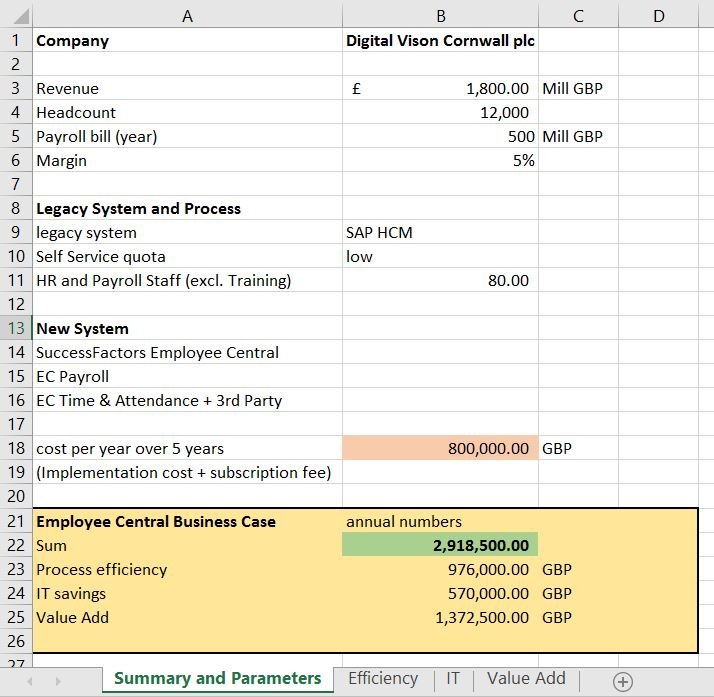Select row 22 header

click(16, 545)
